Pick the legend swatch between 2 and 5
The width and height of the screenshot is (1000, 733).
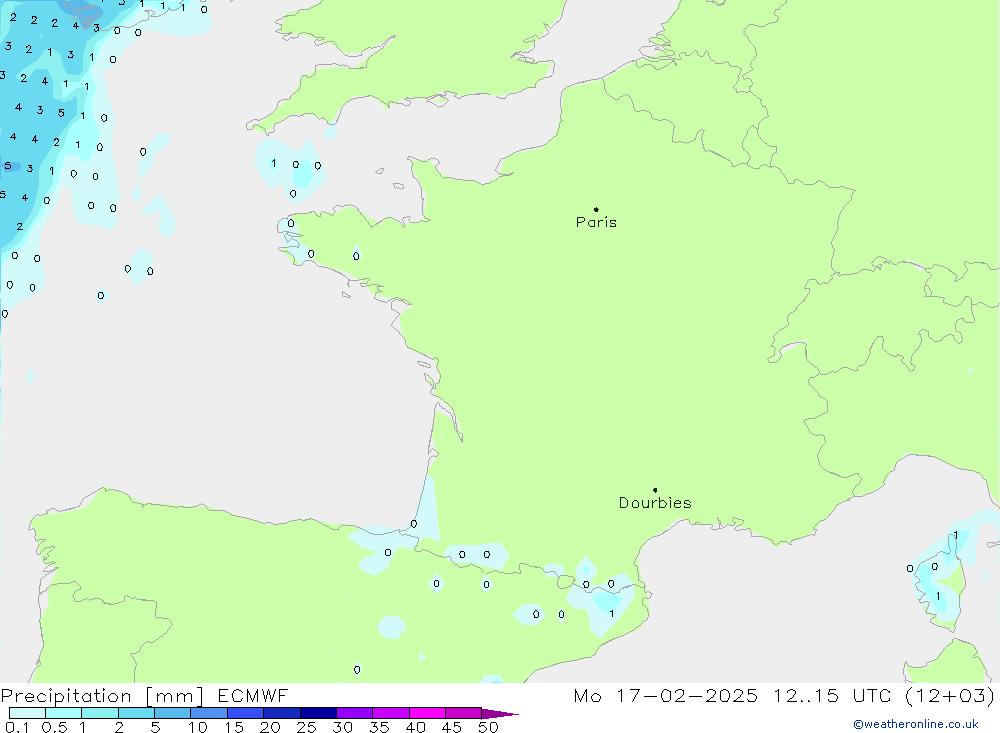point(136,713)
